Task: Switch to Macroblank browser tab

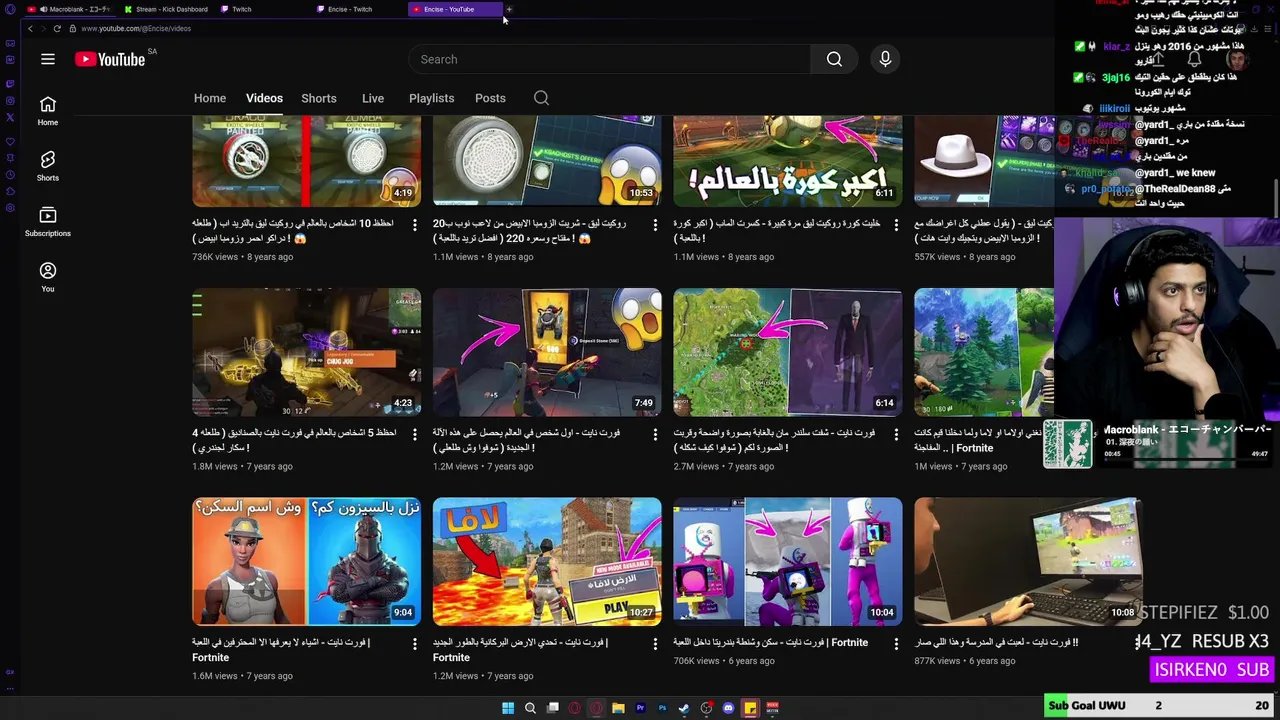Action: click(70, 9)
